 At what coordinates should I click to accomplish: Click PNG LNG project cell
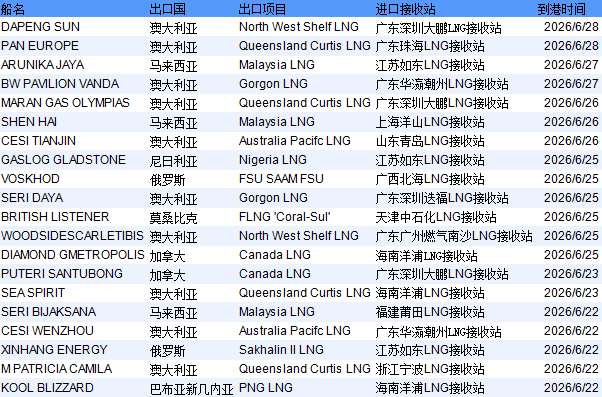[x=266, y=388]
